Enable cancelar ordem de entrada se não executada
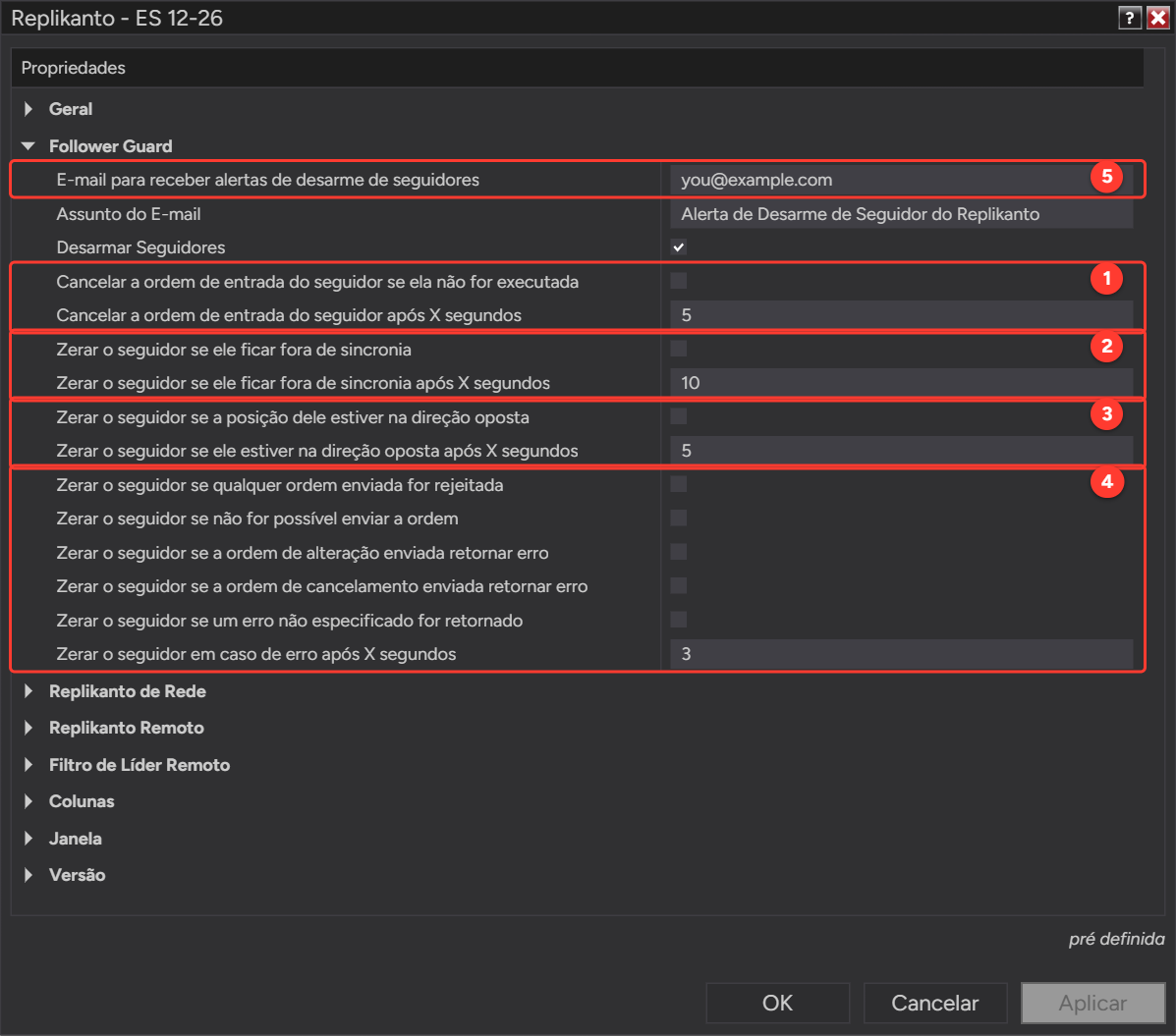The image size is (1176, 1036). pyautogui.click(x=679, y=281)
